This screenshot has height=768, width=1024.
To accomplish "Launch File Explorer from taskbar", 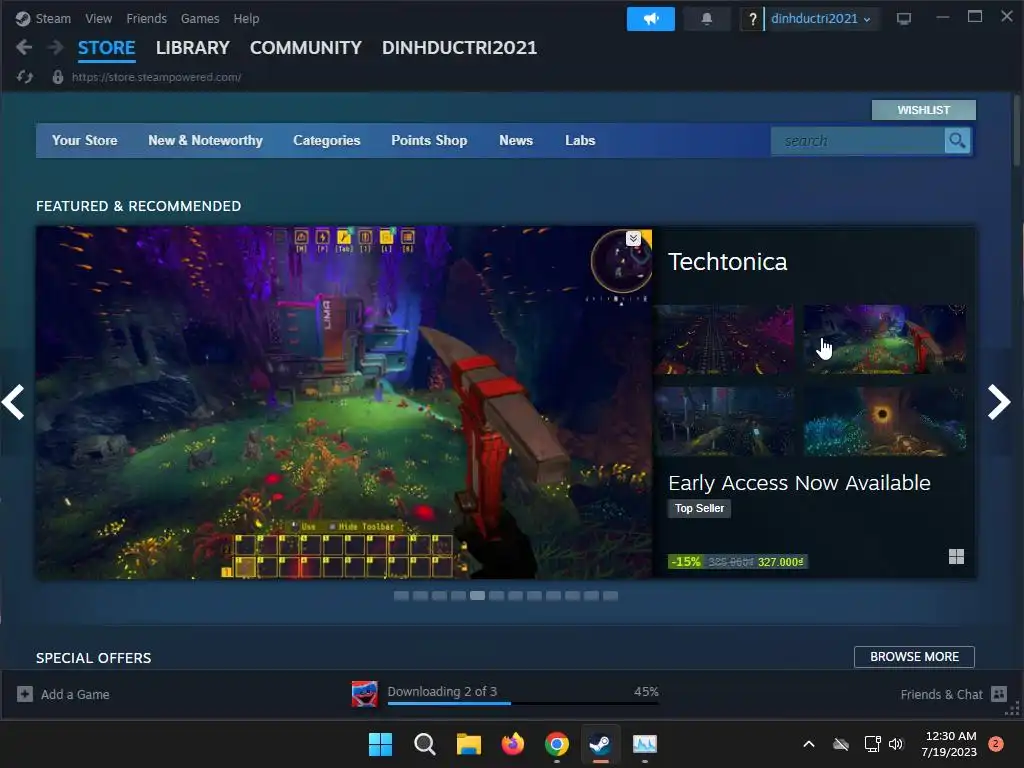I will coord(468,744).
